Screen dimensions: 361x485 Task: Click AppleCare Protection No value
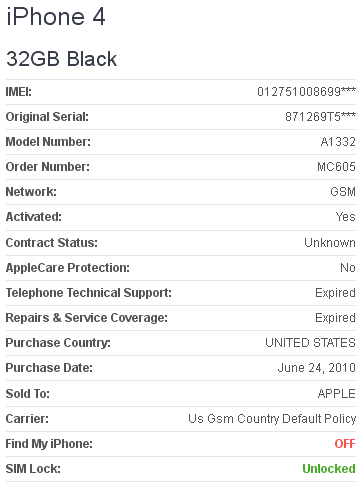(348, 268)
